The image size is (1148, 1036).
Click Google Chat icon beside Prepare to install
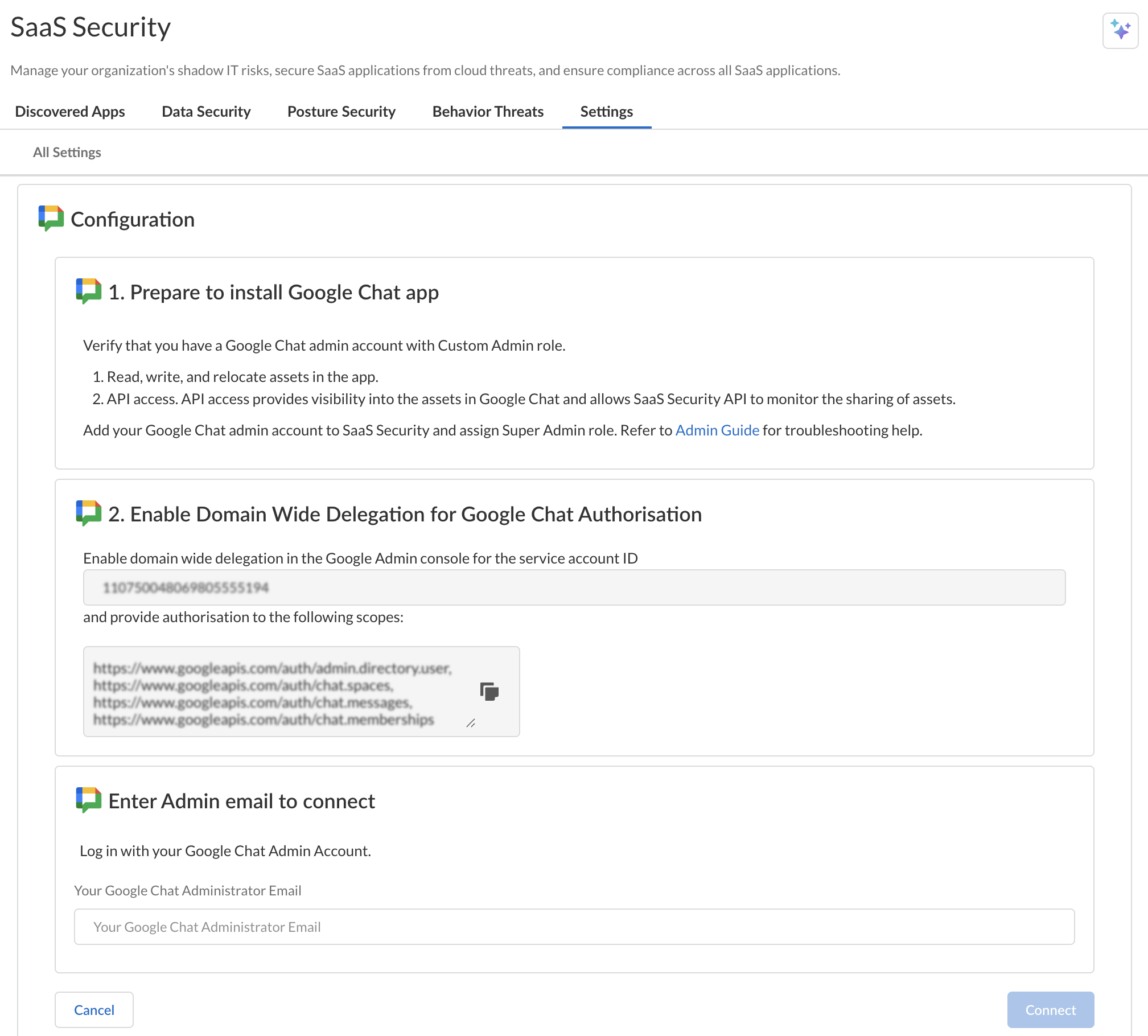pyautogui.click(x=88, y=291)
